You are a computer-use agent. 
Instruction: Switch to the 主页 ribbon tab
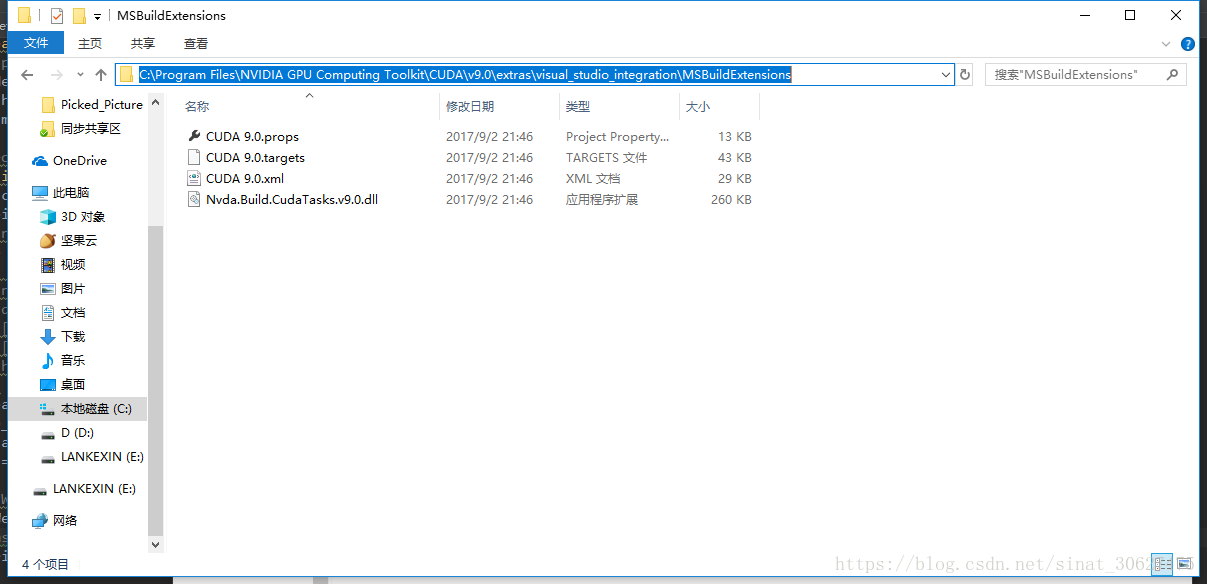[89, 43]
